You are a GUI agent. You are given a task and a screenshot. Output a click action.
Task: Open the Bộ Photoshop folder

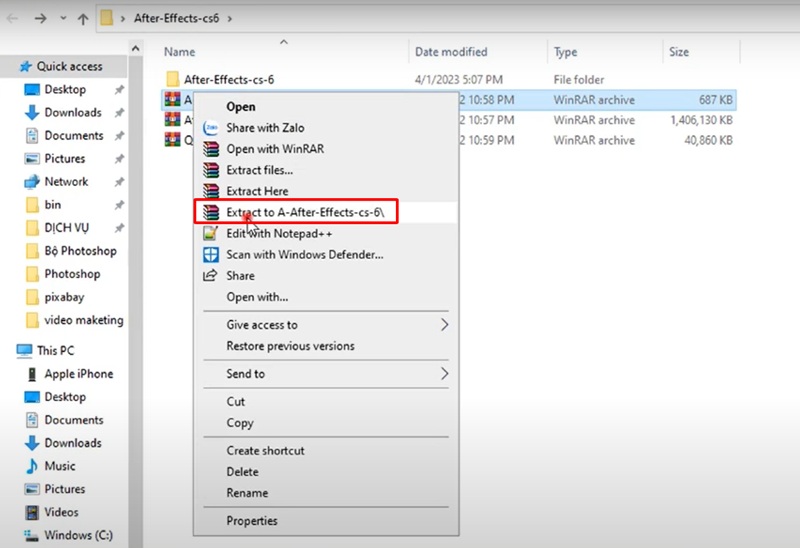81,251
